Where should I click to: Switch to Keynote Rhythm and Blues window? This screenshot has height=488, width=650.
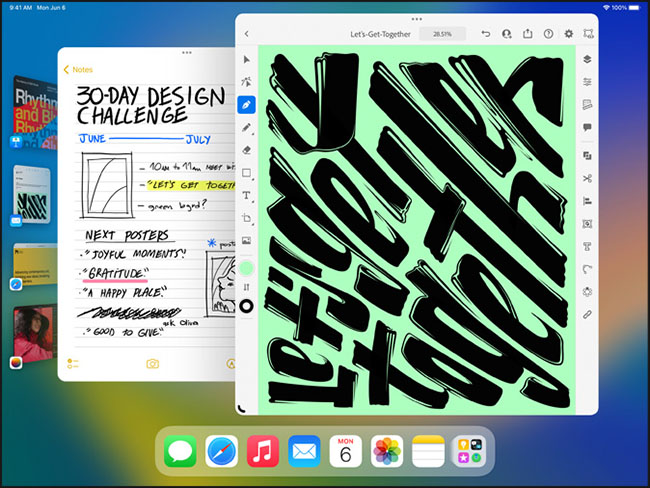point(35,112)
